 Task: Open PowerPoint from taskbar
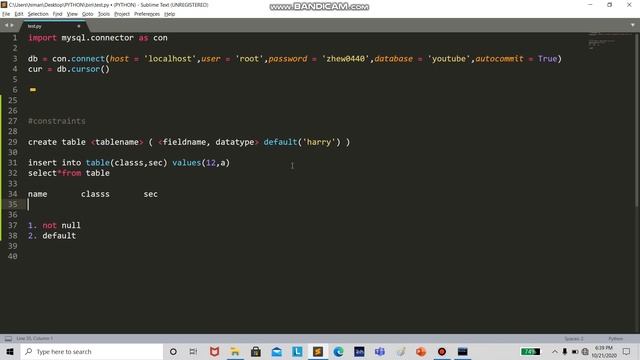(x=421, y=351)
